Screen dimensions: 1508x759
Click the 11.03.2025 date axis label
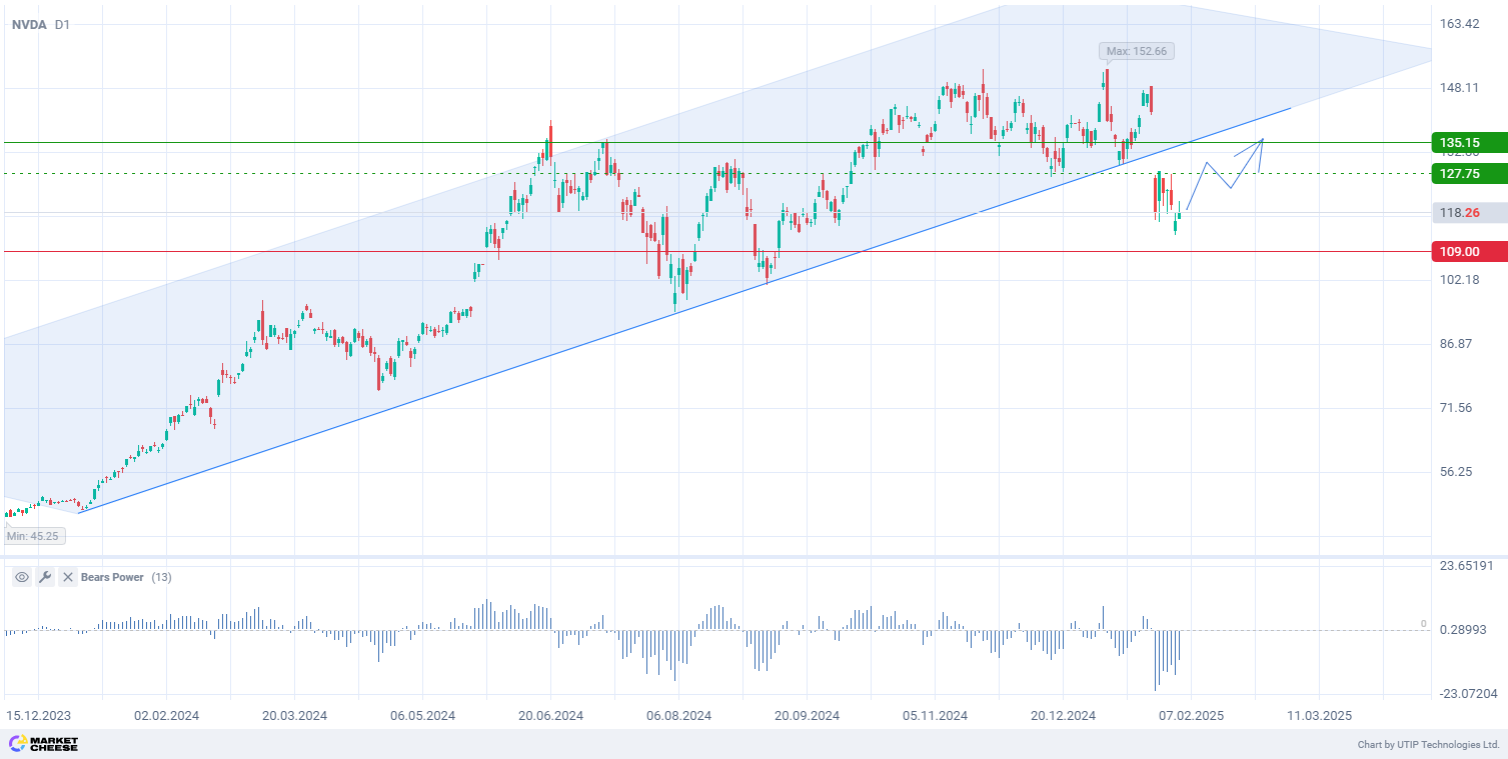click(1318, 716)
